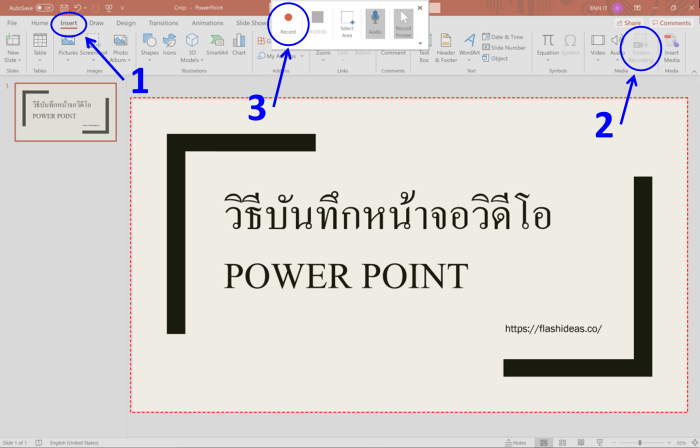Switch to the Home tab

tap(39, 23)
